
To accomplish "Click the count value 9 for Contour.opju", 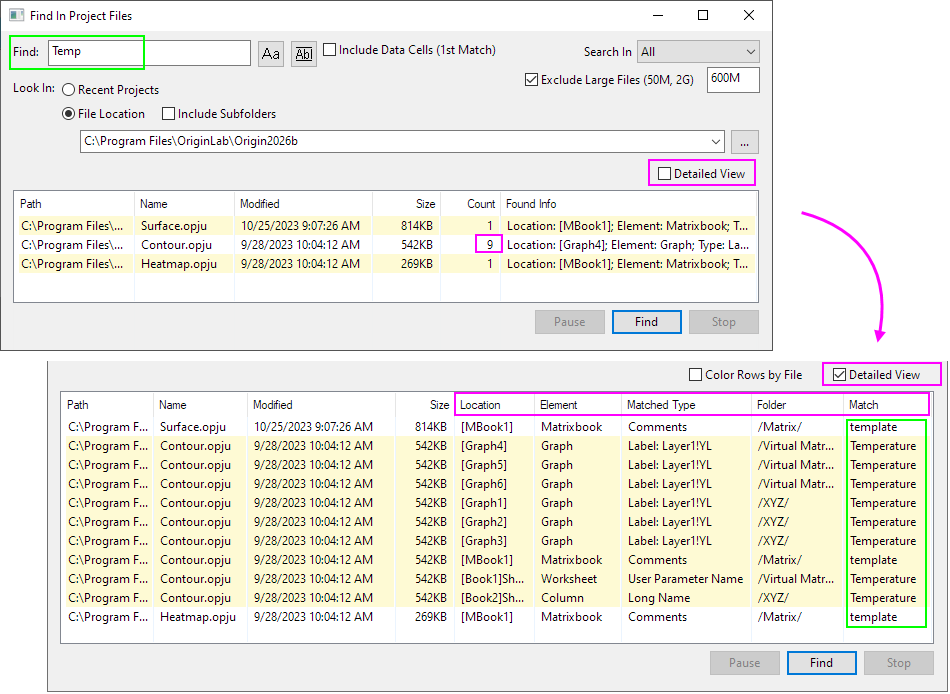I will tap(490, 245).
